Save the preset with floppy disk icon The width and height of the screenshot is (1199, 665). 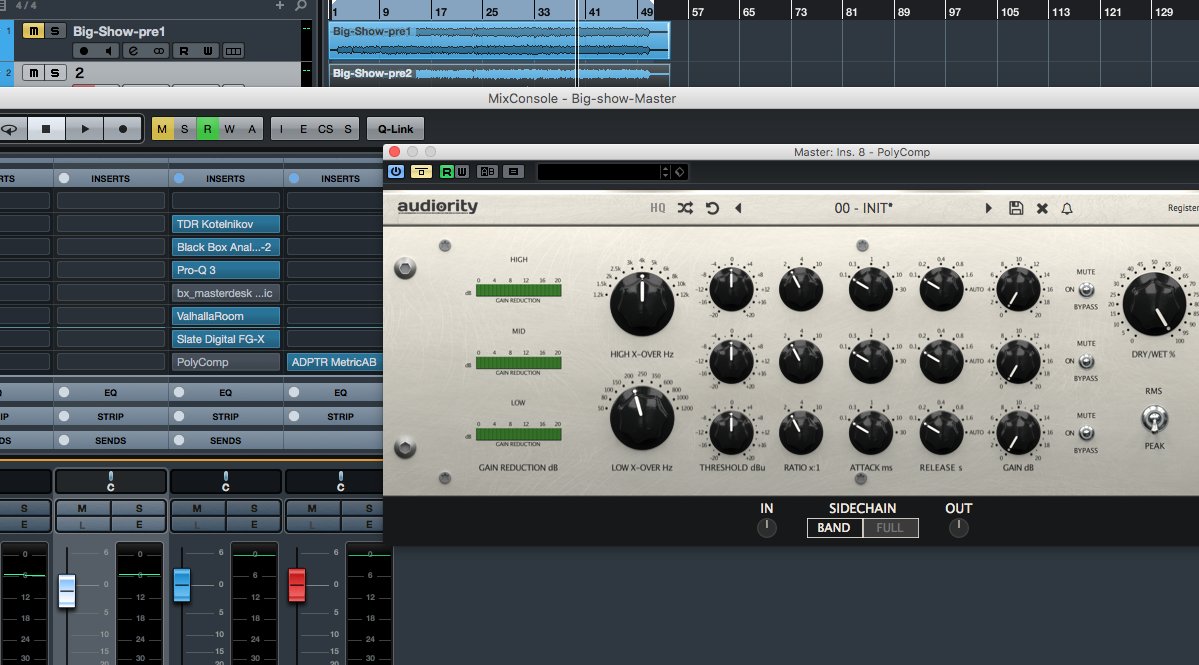1015,208
